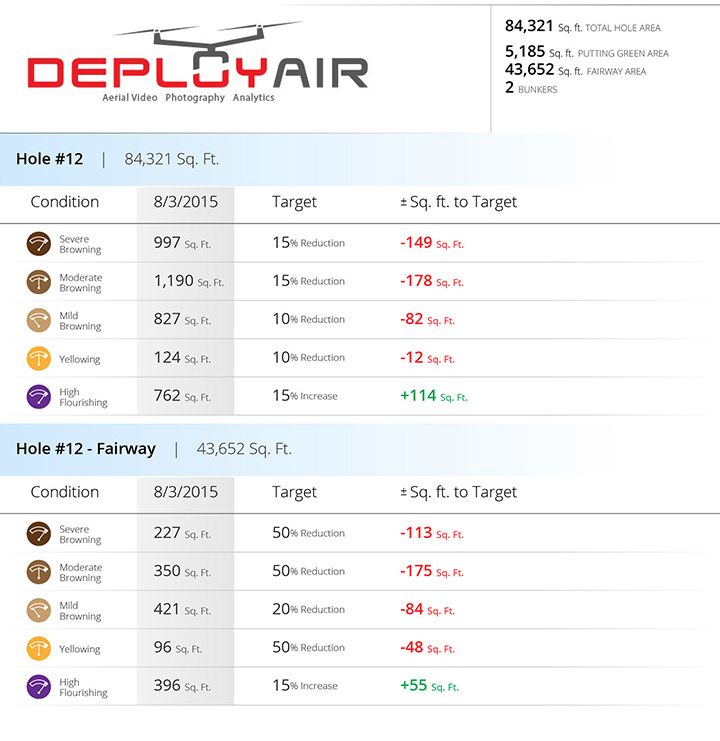Click the Mild Browning icon in Hole #12 table
The width and height of the screenshot is (720, 741).
click(39, 320)
